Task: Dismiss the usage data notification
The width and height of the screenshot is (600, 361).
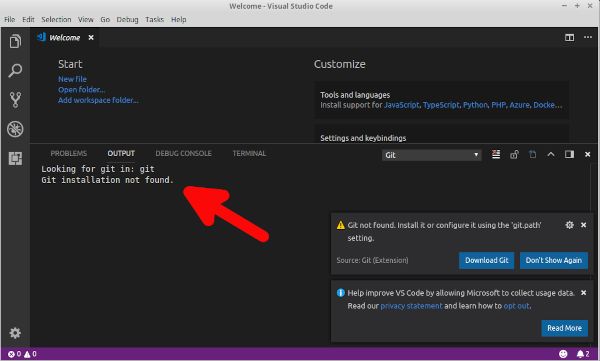Action: [584, 293]
